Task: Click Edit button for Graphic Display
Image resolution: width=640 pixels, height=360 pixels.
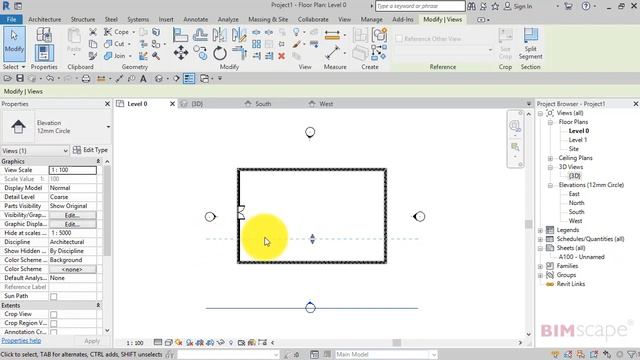Action: [73, 224]
